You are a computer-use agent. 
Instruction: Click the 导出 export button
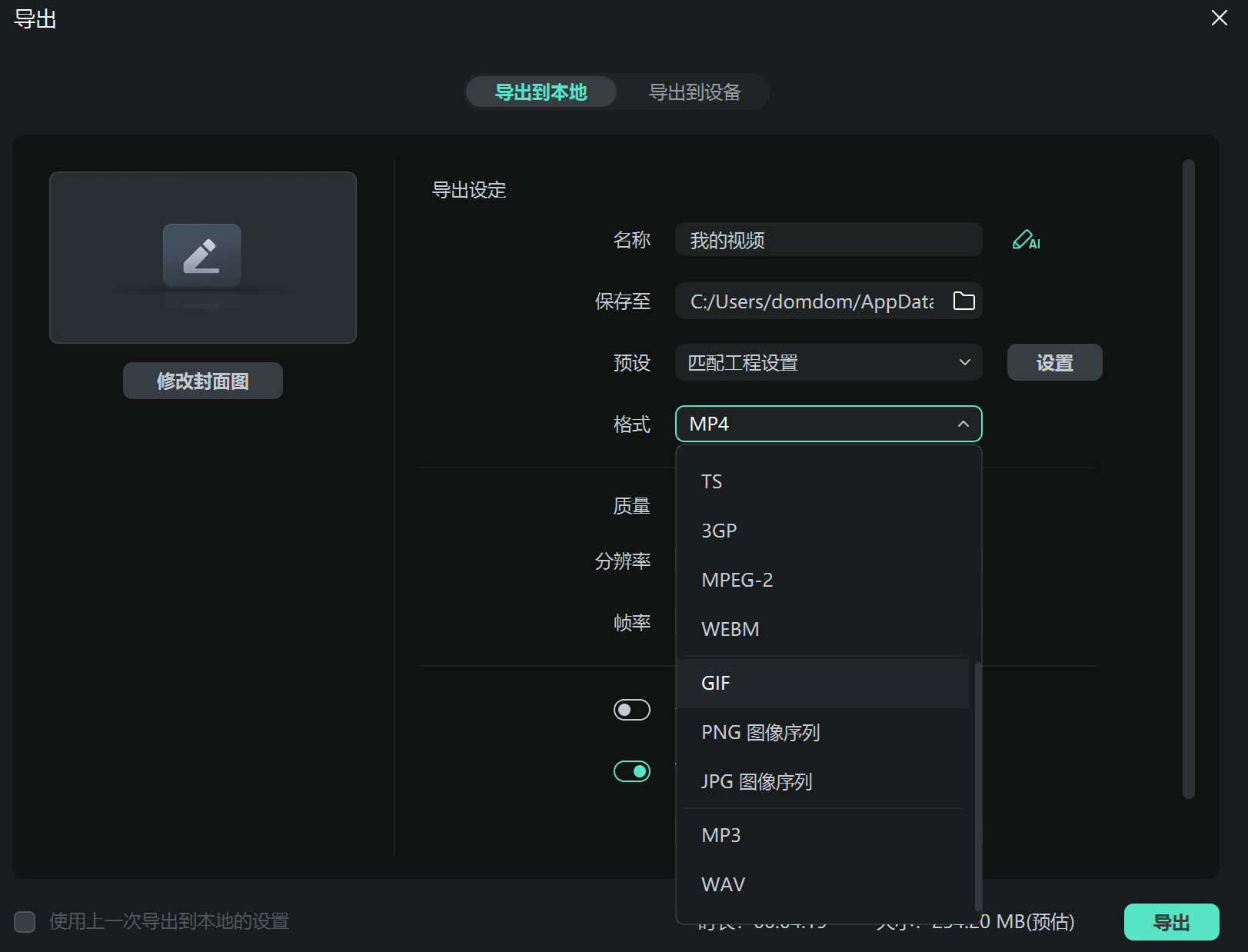tap(1171, 921)
